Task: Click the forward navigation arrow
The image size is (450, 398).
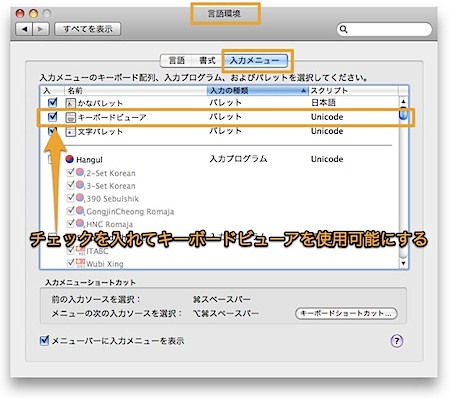Action: pos(41,29)
